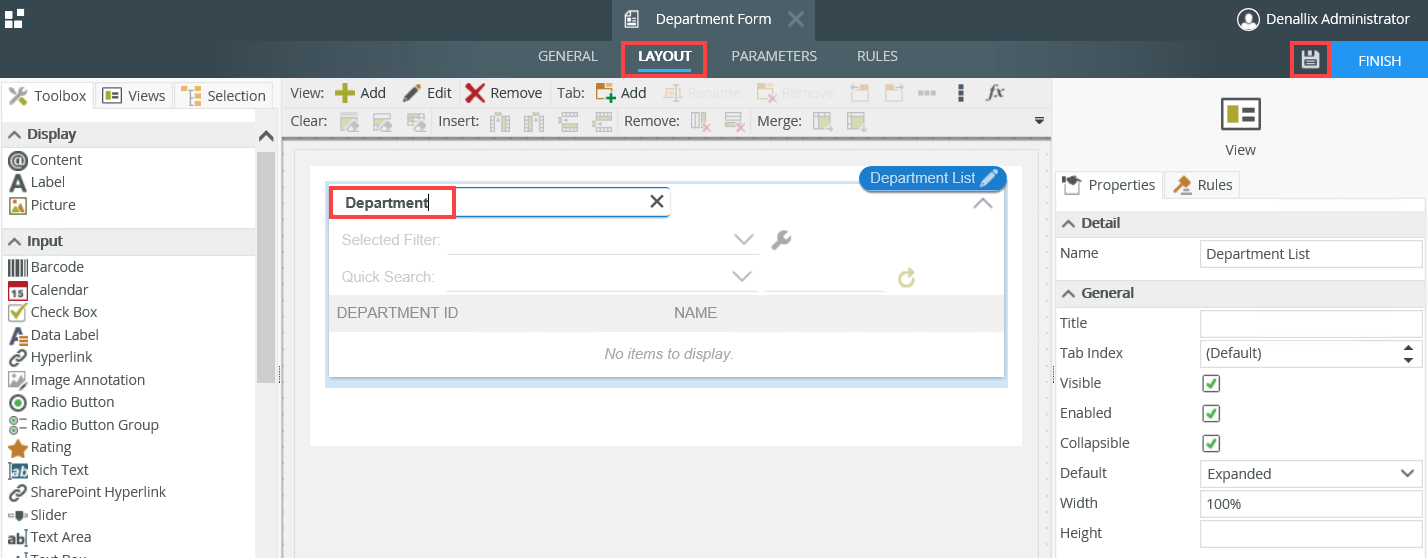The width and height of the screenshot is (1428, 558).
Task: Select the Barcode control in Toolbox
Action: point(46,267)
